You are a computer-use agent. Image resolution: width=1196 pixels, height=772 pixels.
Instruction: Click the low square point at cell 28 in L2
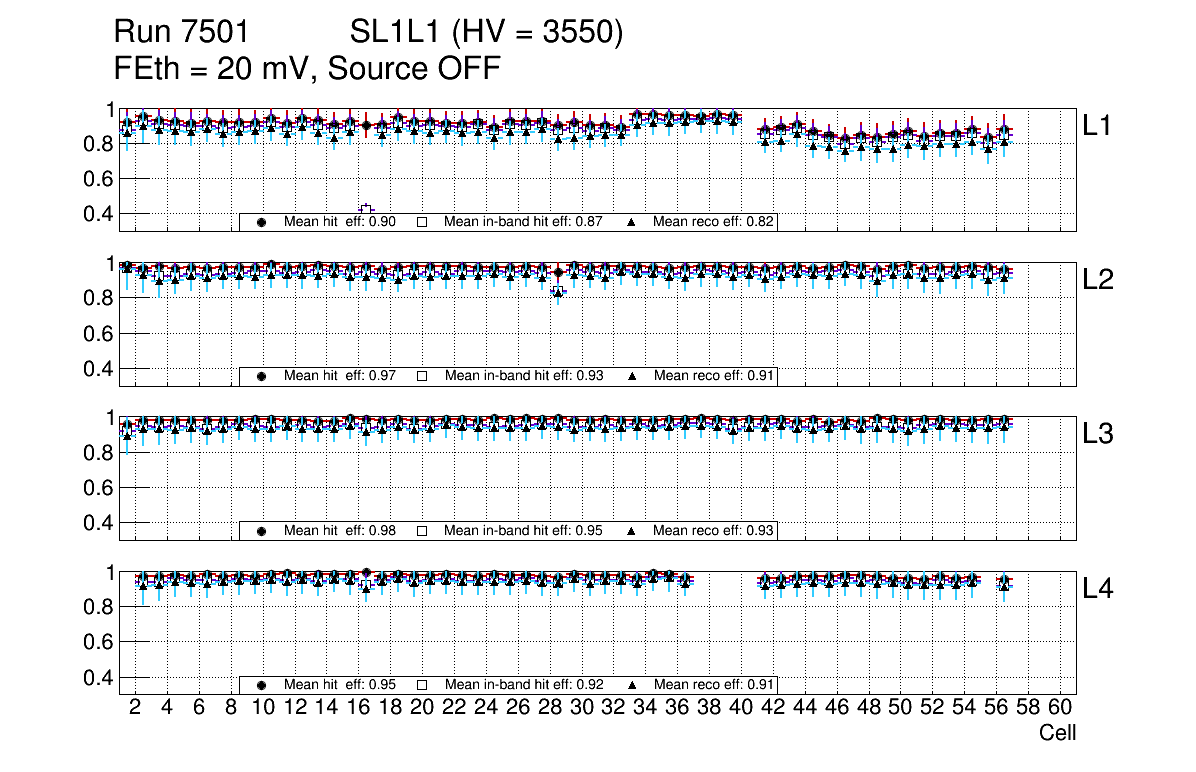click(x=558, y=291)
